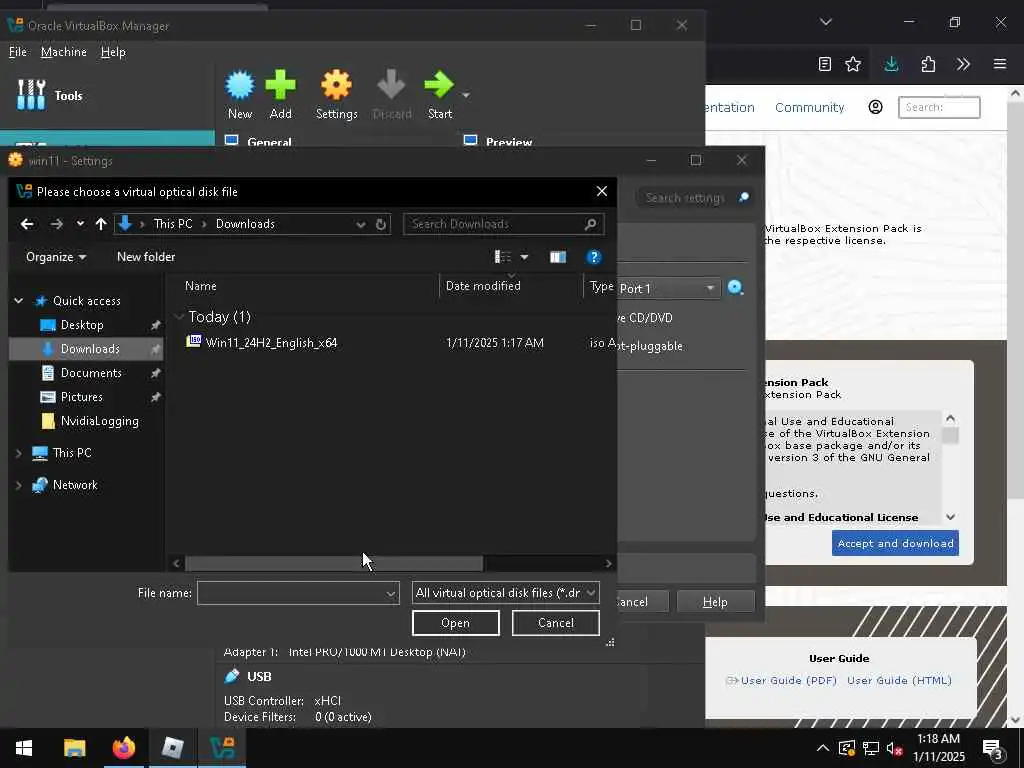The height and width of the screenshot is (768, 1024).
Task: Click the Search Downloads field
Action: click(503, 224)
